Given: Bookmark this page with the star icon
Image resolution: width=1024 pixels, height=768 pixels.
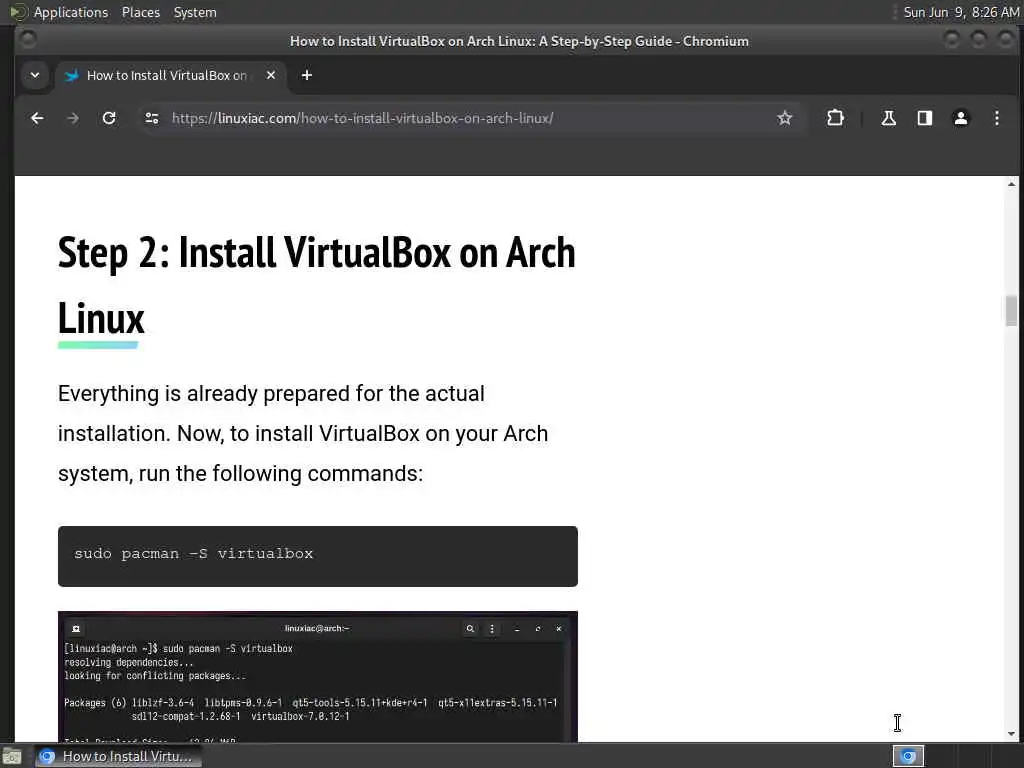Looking at the screenshot, I should (784, 118).
